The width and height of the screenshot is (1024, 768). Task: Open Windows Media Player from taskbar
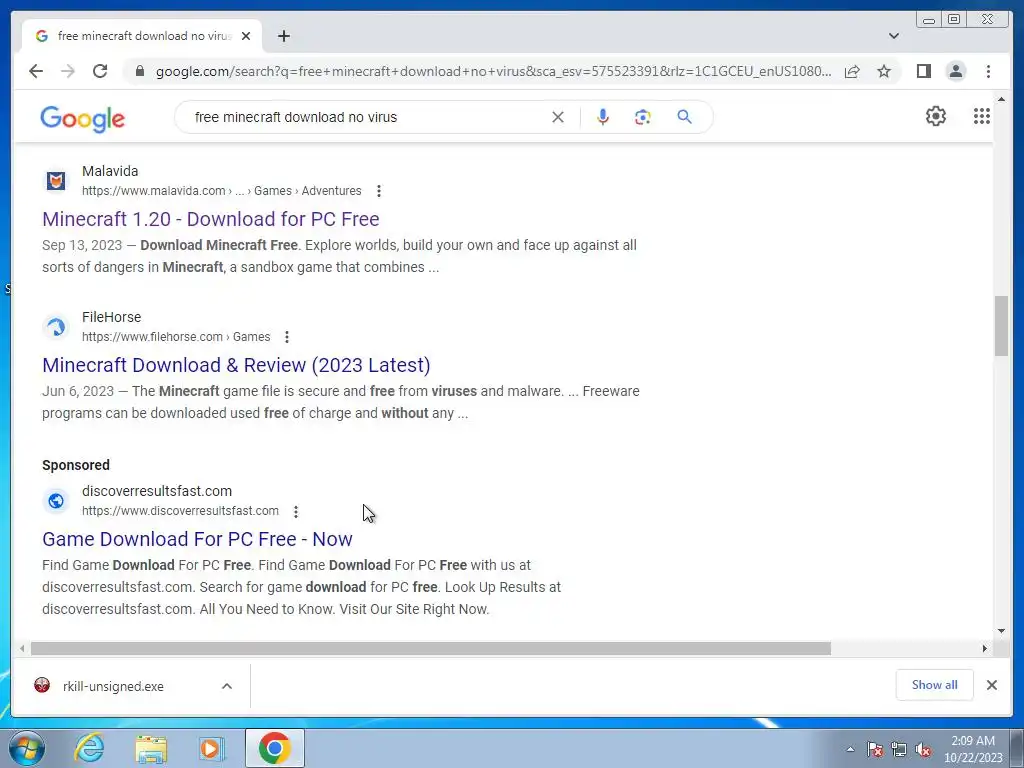(211, 748)
